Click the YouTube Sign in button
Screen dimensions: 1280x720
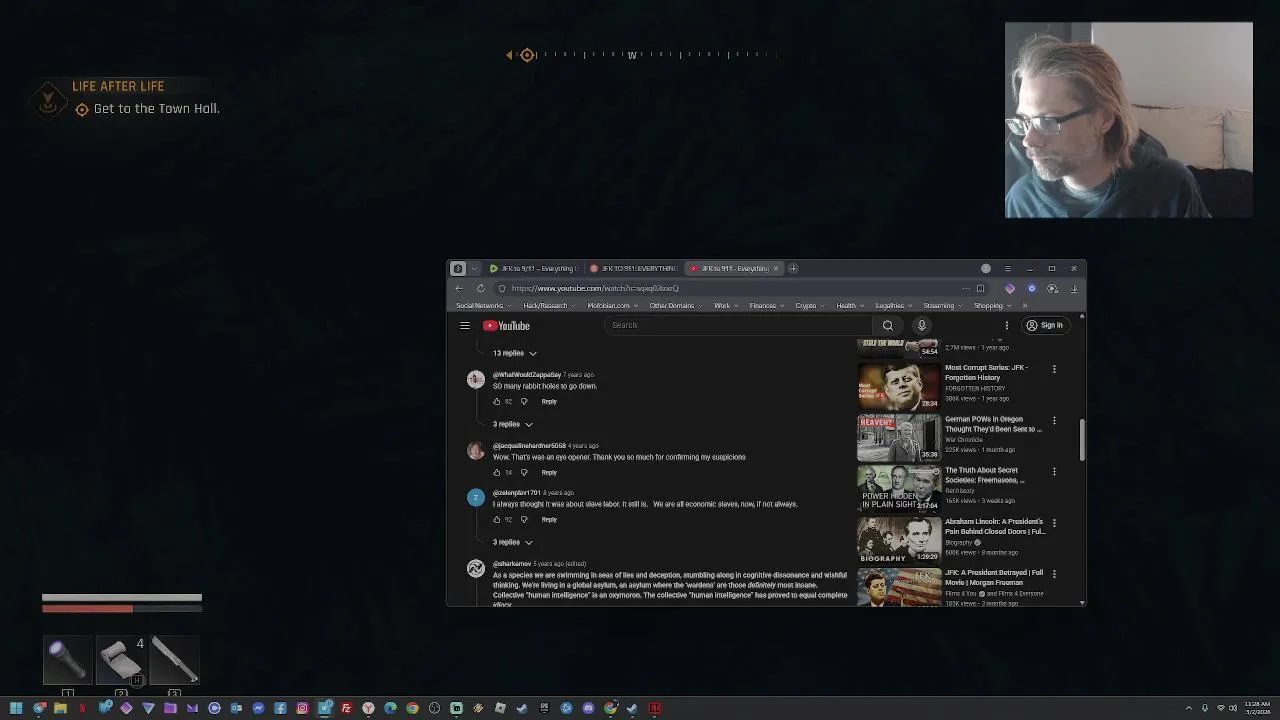[x=1044, y=325]
